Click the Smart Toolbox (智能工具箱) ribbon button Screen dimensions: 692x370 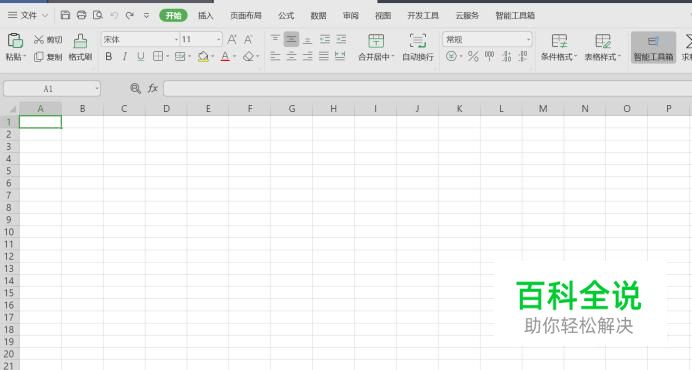point(653,47)
